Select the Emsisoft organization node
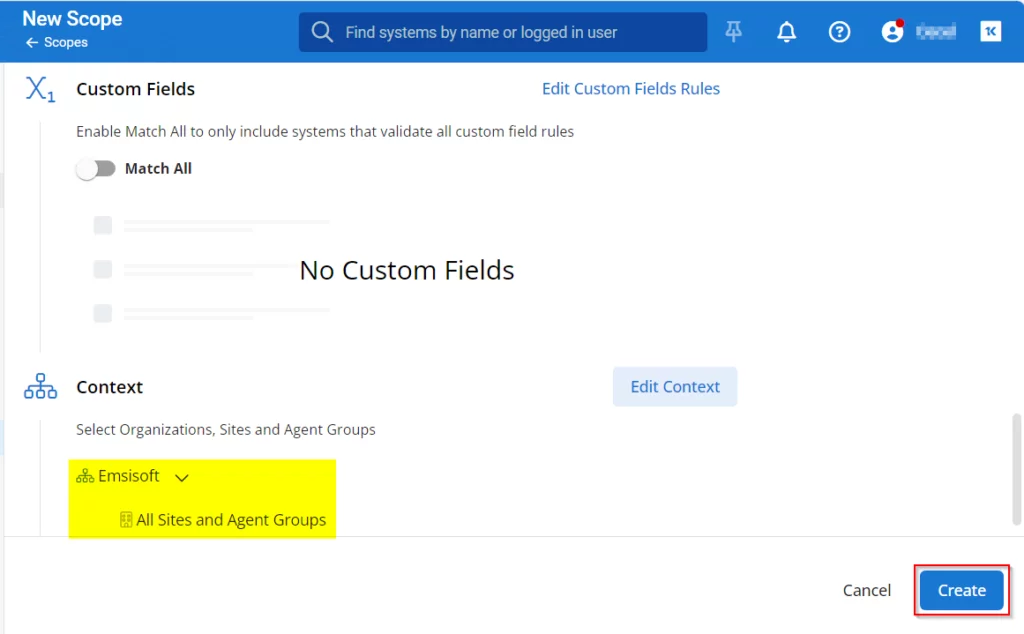The width and height of the screenshot is (1024, 634). point(128,477)
